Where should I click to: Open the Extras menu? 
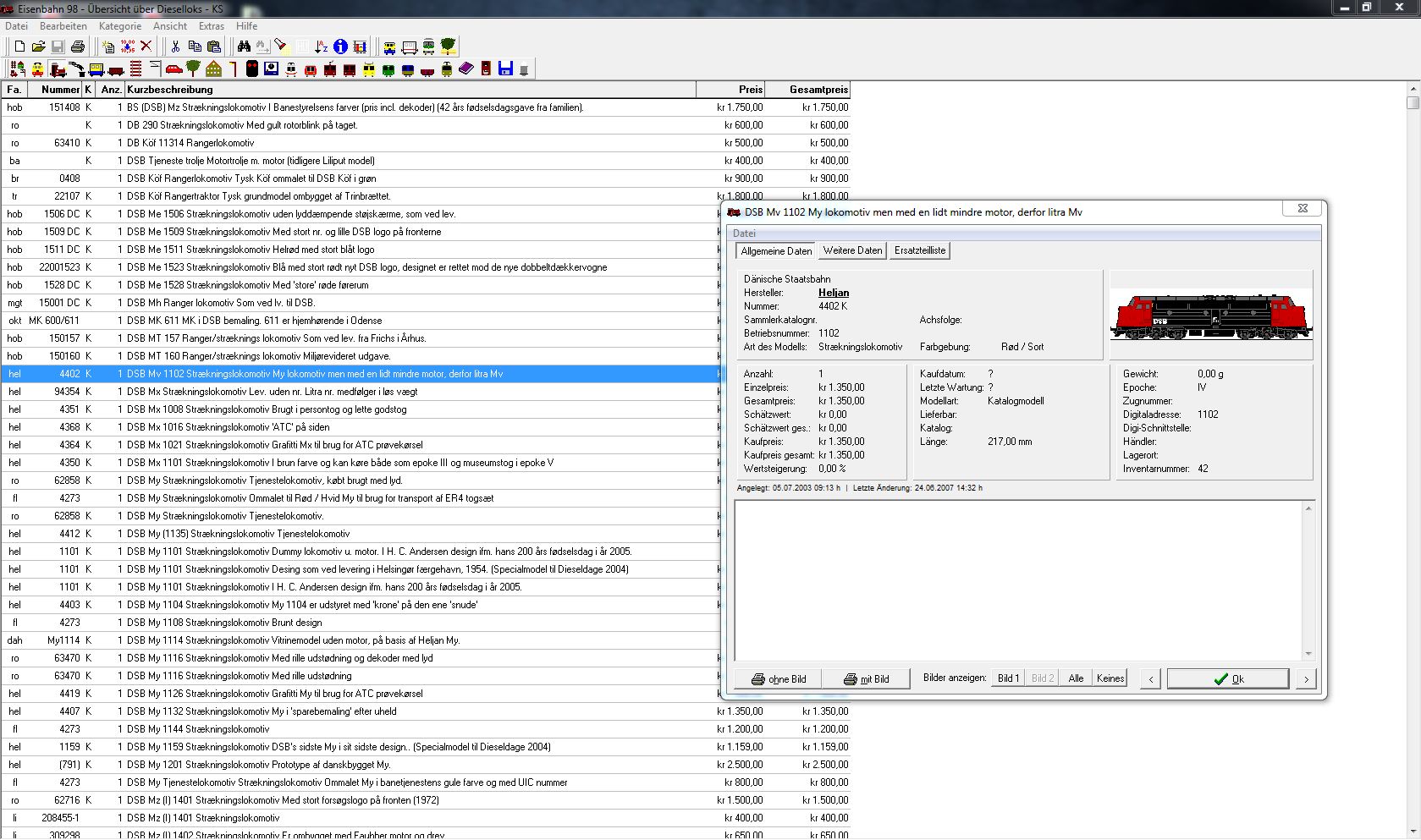click(212, 26)
